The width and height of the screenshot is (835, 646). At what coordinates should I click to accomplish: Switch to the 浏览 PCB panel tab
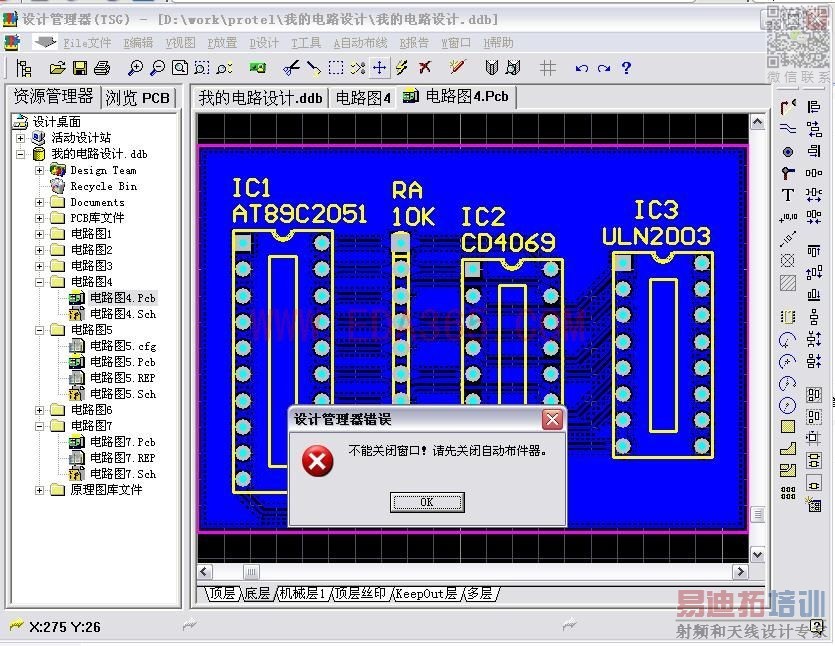point(137,98)
